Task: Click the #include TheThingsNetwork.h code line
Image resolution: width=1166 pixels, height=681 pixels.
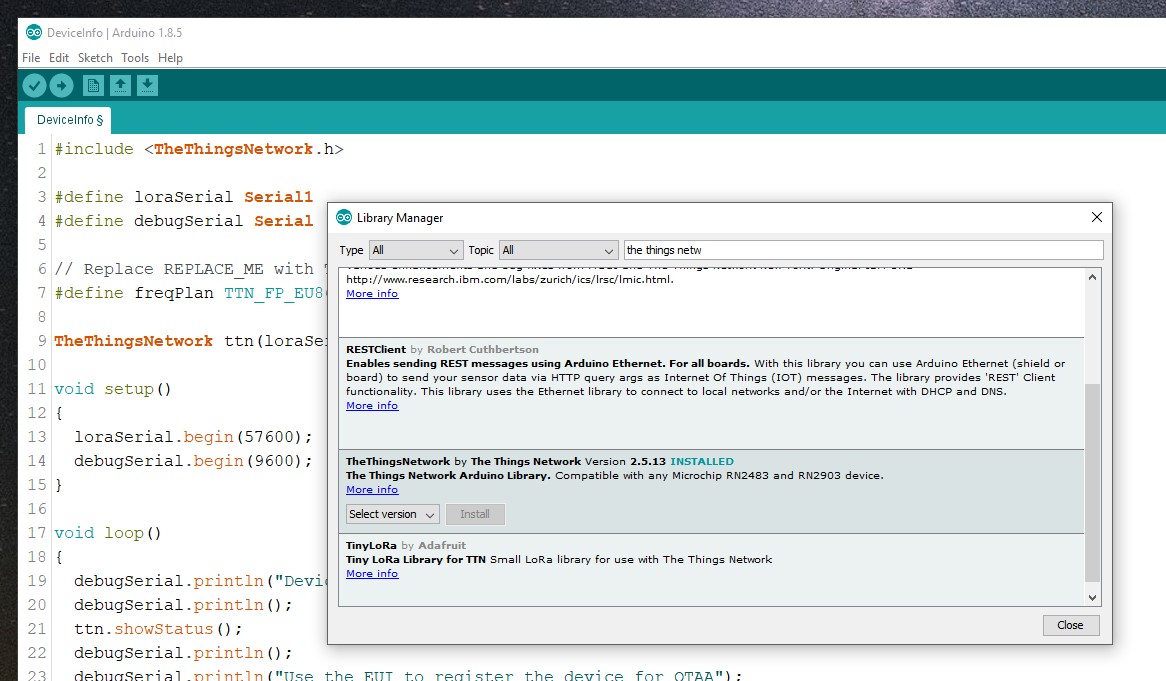Action: point(199,149)
